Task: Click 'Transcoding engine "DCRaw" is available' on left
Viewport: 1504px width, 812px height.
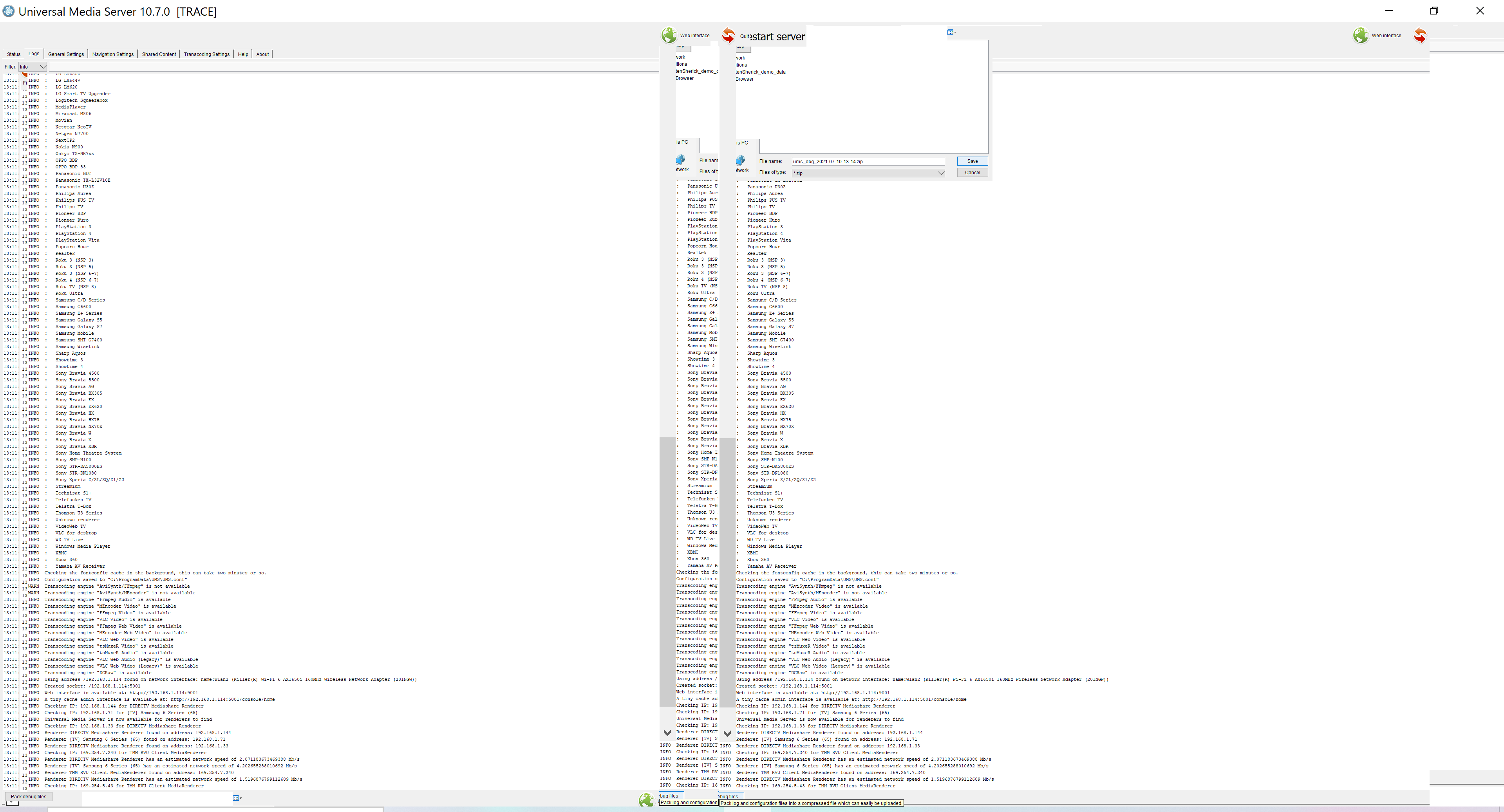Action: 98,673
